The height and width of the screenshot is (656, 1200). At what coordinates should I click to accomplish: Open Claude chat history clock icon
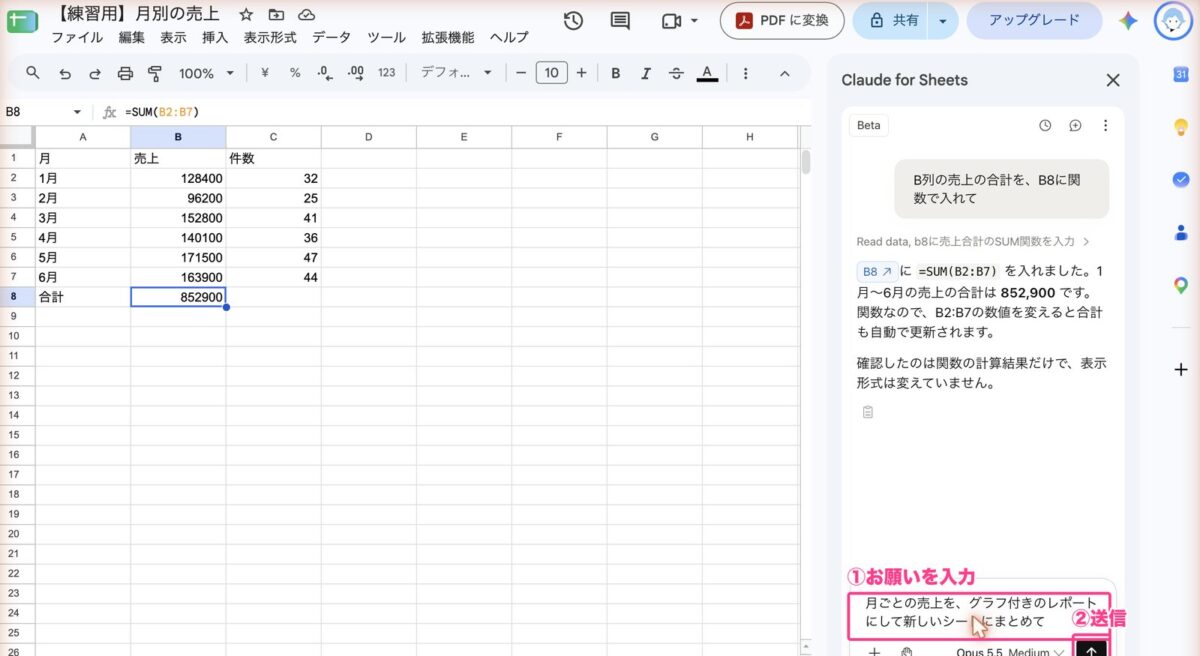pyautogui.click(x=1045, y=125)
